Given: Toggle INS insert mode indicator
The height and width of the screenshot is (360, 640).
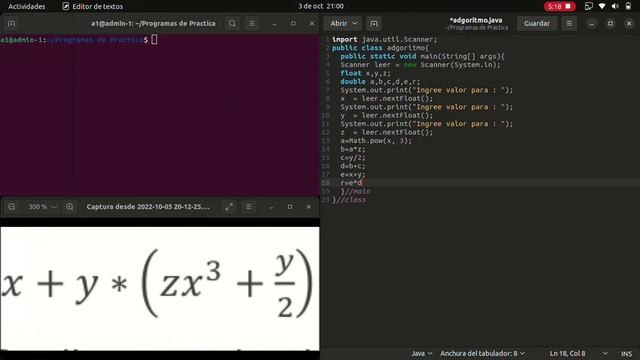Looking at the screenshot, I should point(627,353).
